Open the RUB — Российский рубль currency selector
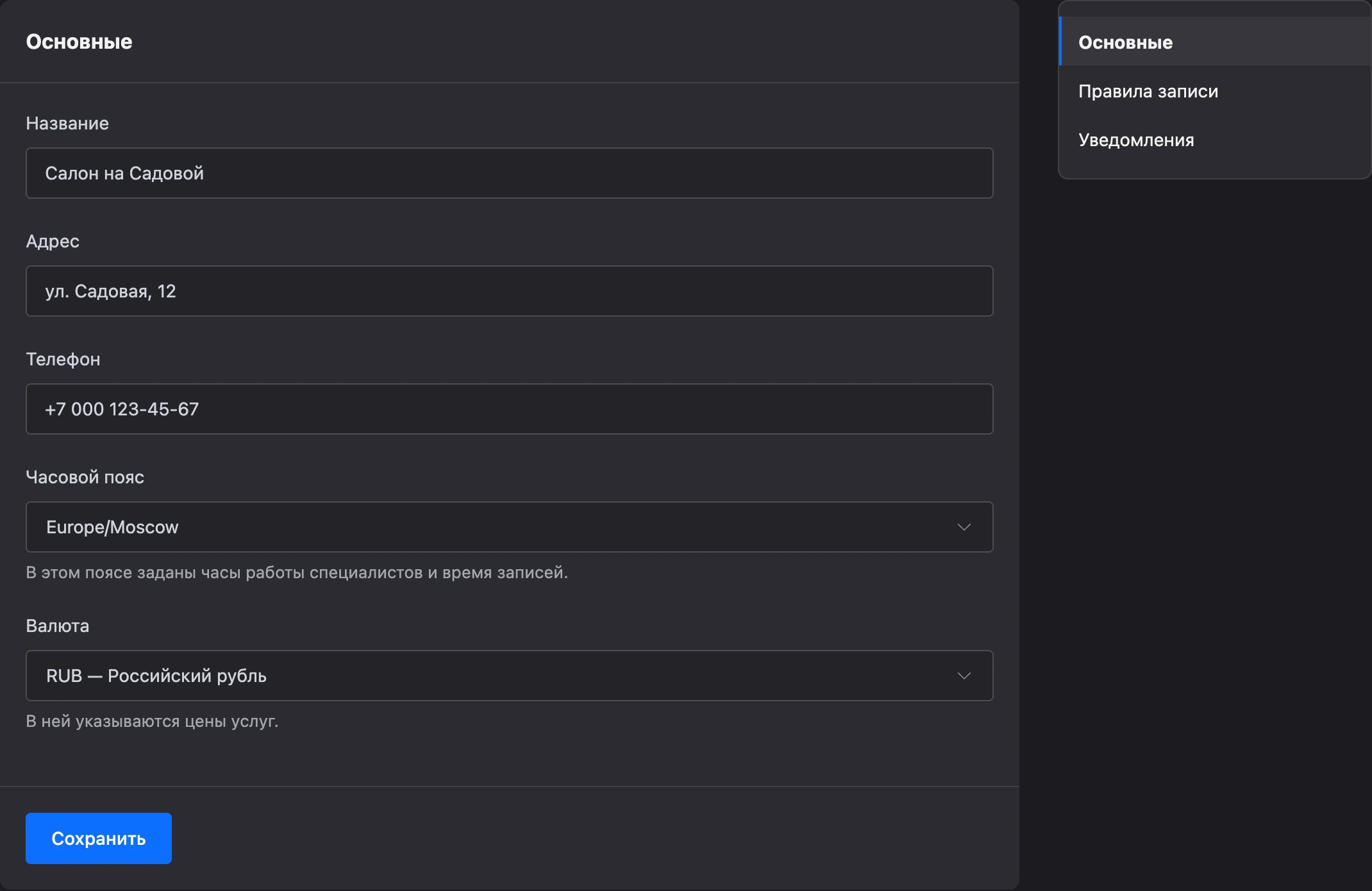 pos(509,676)
